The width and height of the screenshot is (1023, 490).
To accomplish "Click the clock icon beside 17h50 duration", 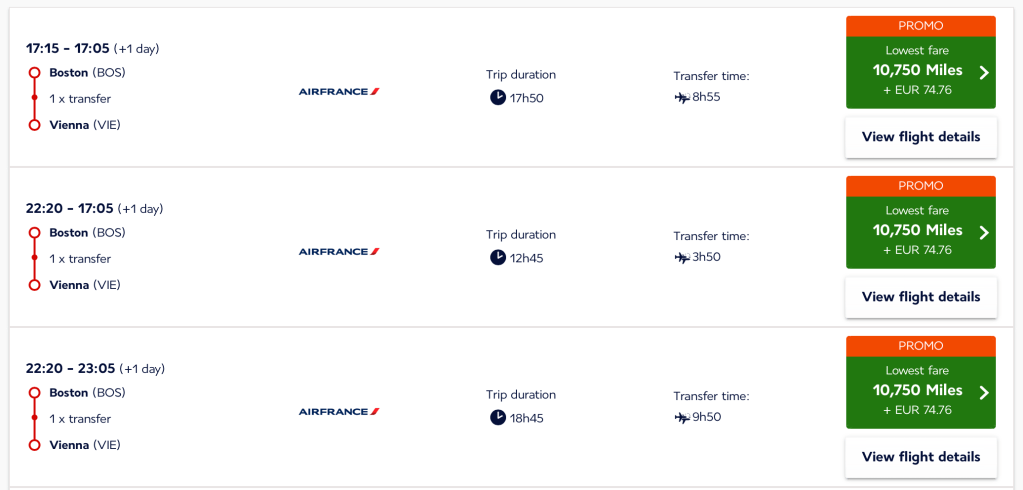I will pos(498,97).
